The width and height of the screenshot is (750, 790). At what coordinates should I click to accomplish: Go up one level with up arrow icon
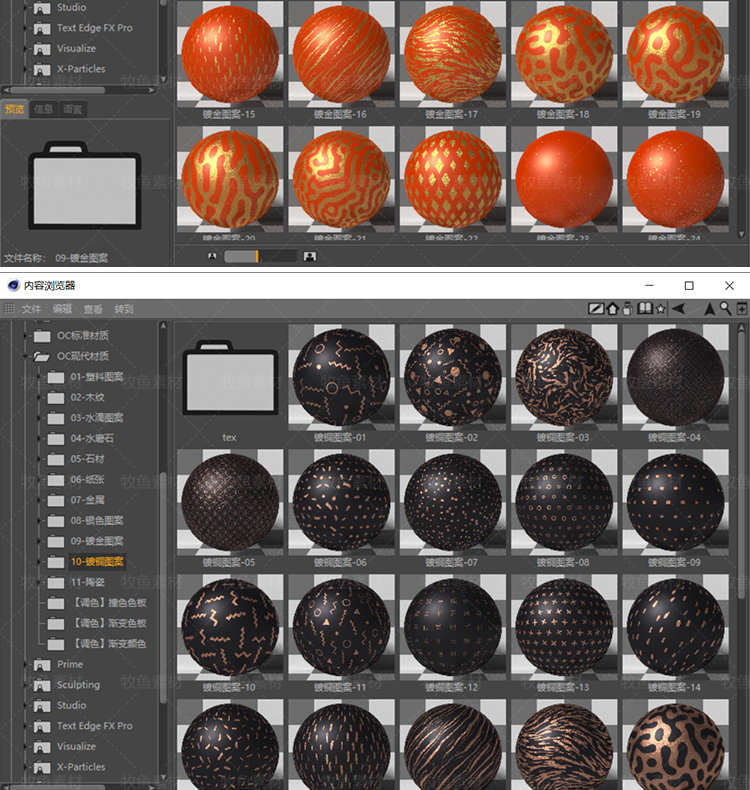[709, 308]
